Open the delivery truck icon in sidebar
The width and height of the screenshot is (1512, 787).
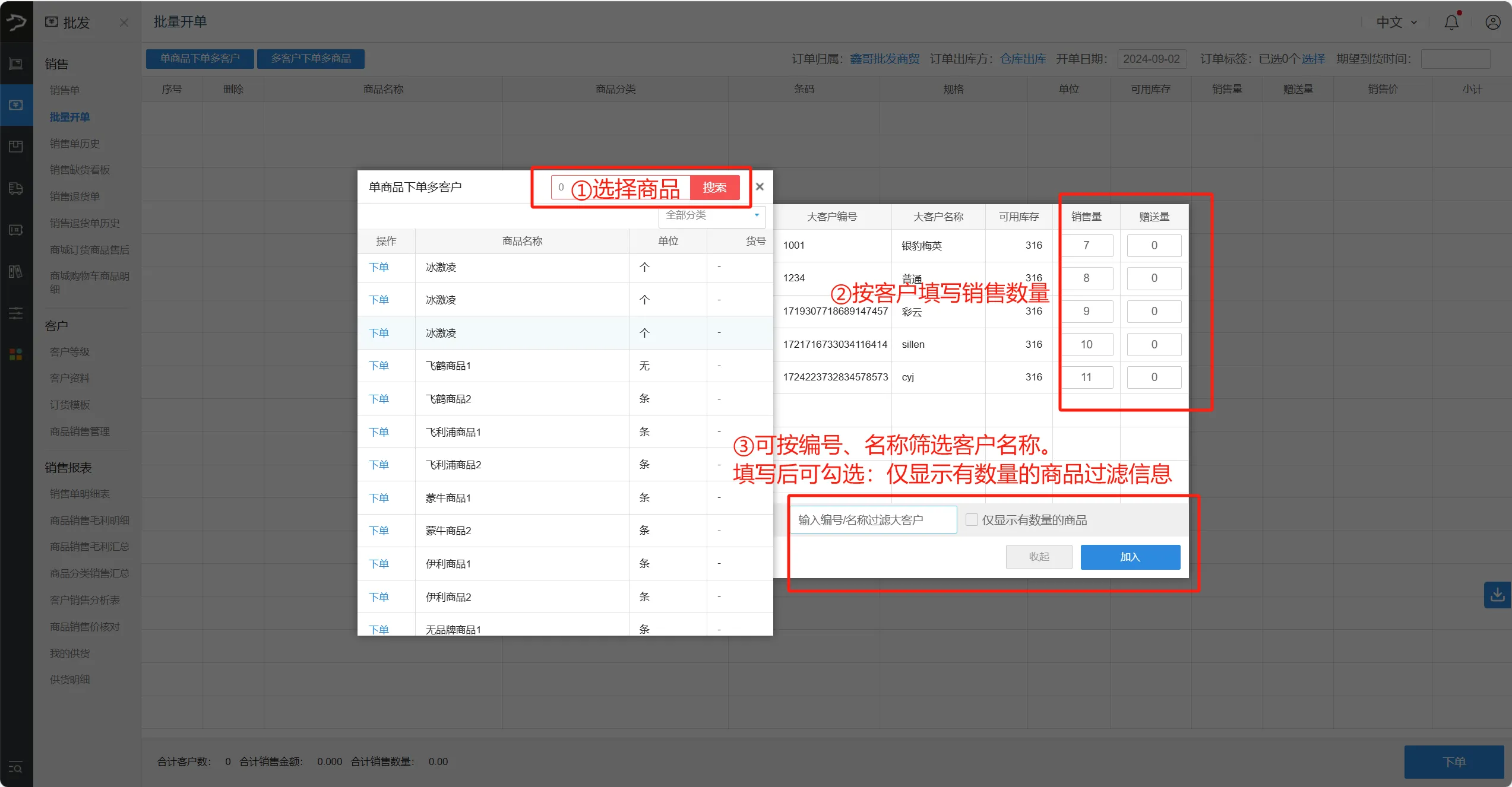pos(15,188)
